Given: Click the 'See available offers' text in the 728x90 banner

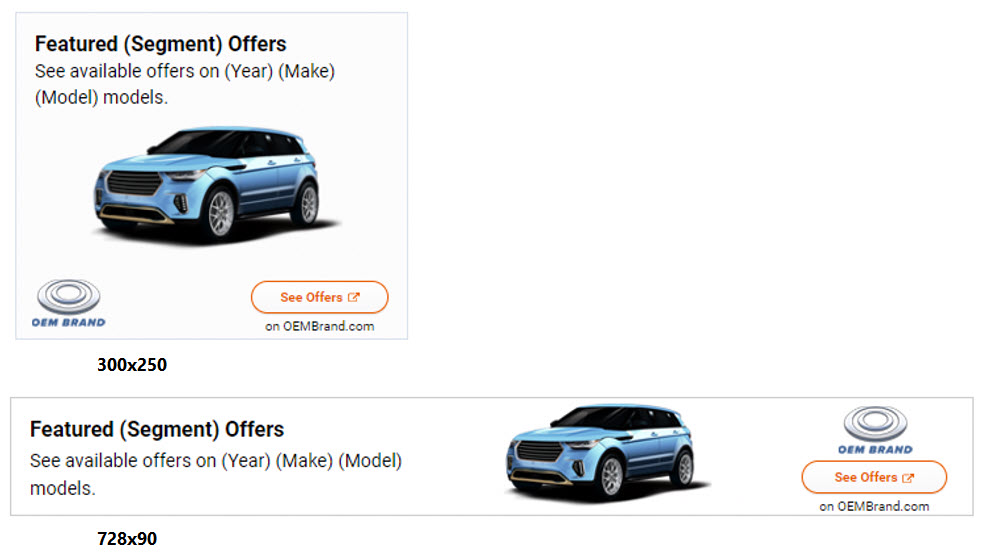Looking at the screenshot, I should pyautogui.click(x=215, y=461).
